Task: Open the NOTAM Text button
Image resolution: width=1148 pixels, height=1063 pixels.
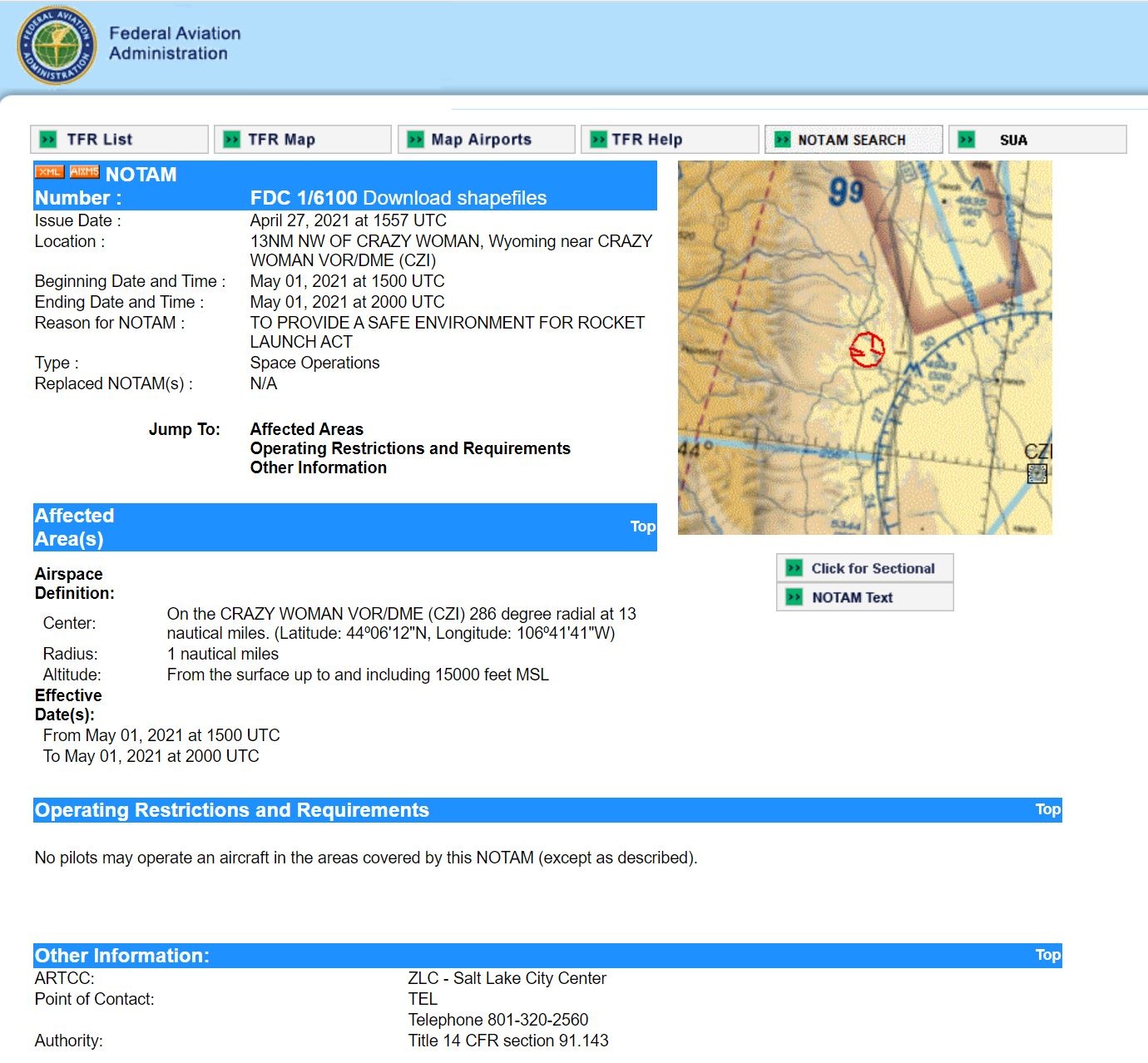Action: pos(865,597)
